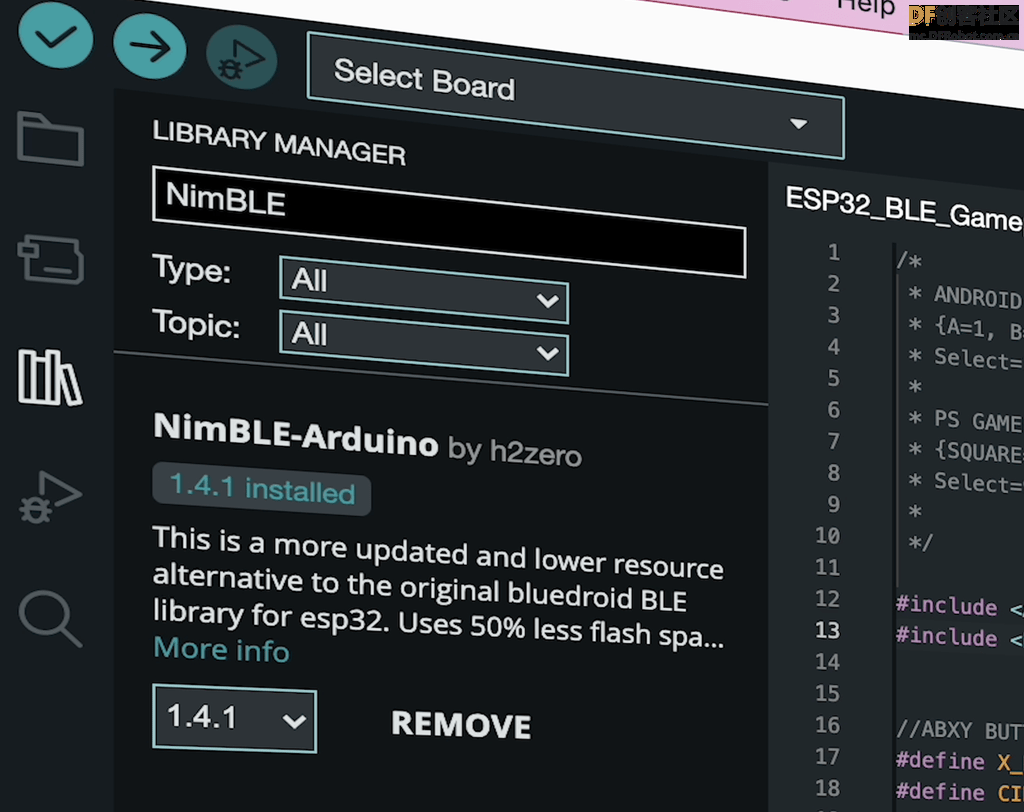Viewport: 1024px width, 812px height.
Task: Open the Search magnifier sidebar icon
Action: 50,618
